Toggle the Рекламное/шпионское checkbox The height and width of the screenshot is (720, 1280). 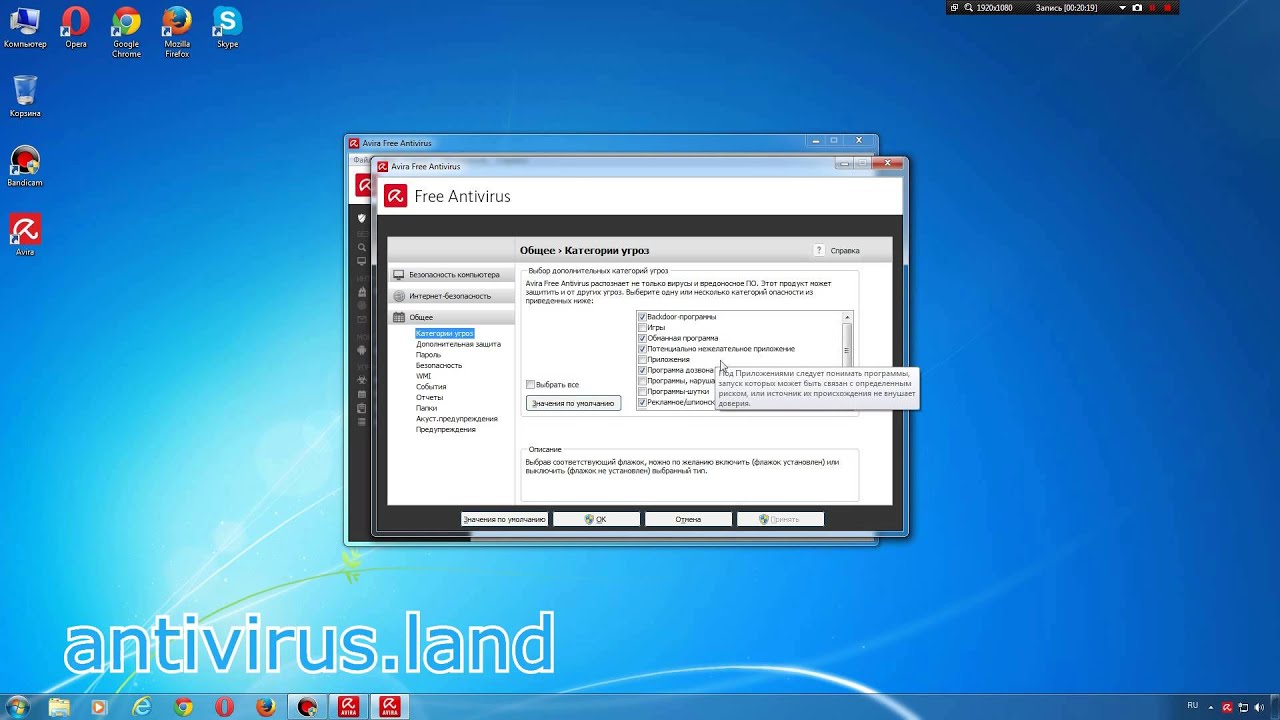(x=642, y=402)
